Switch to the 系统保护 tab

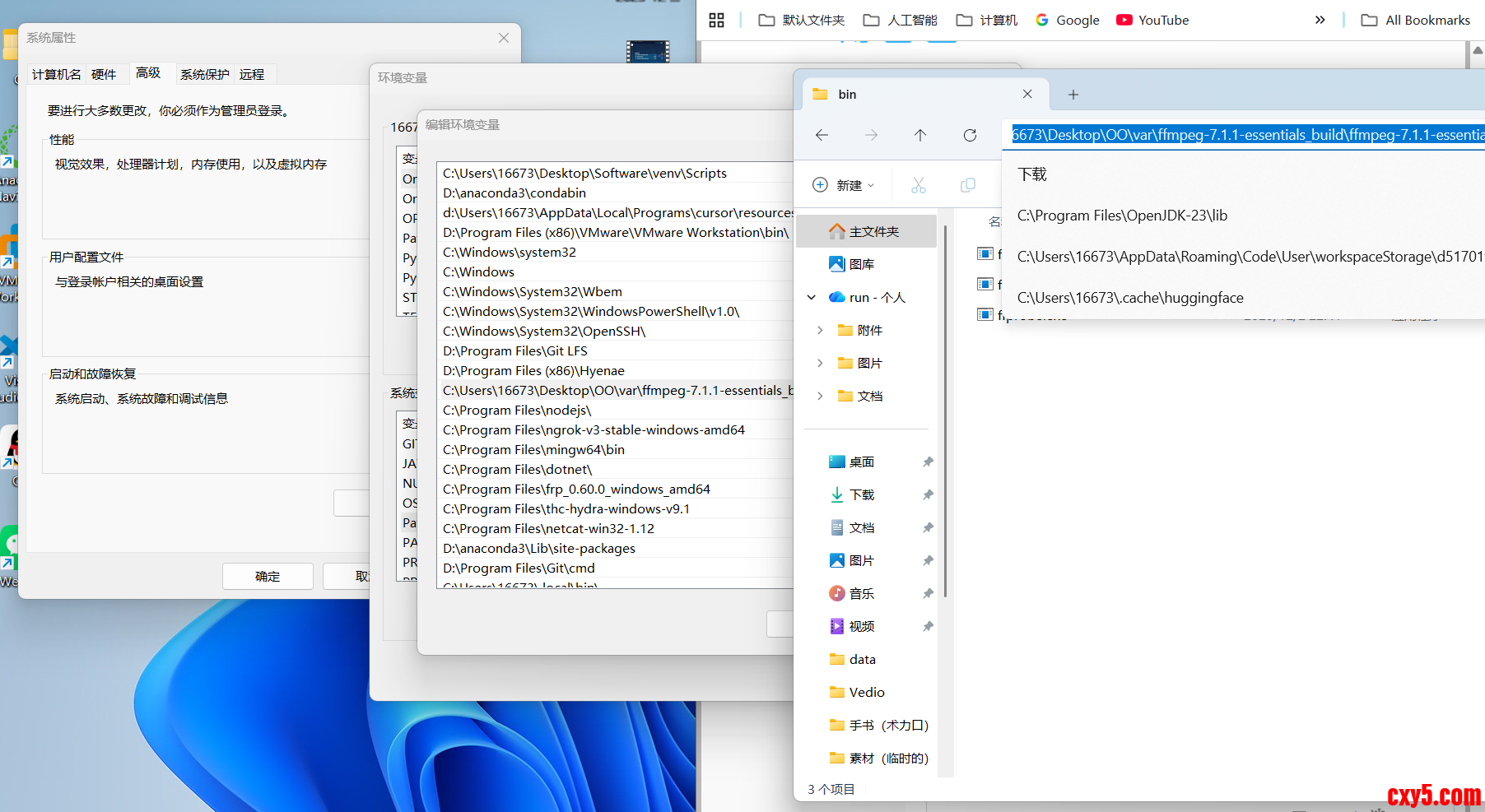(x=204, y=74)
